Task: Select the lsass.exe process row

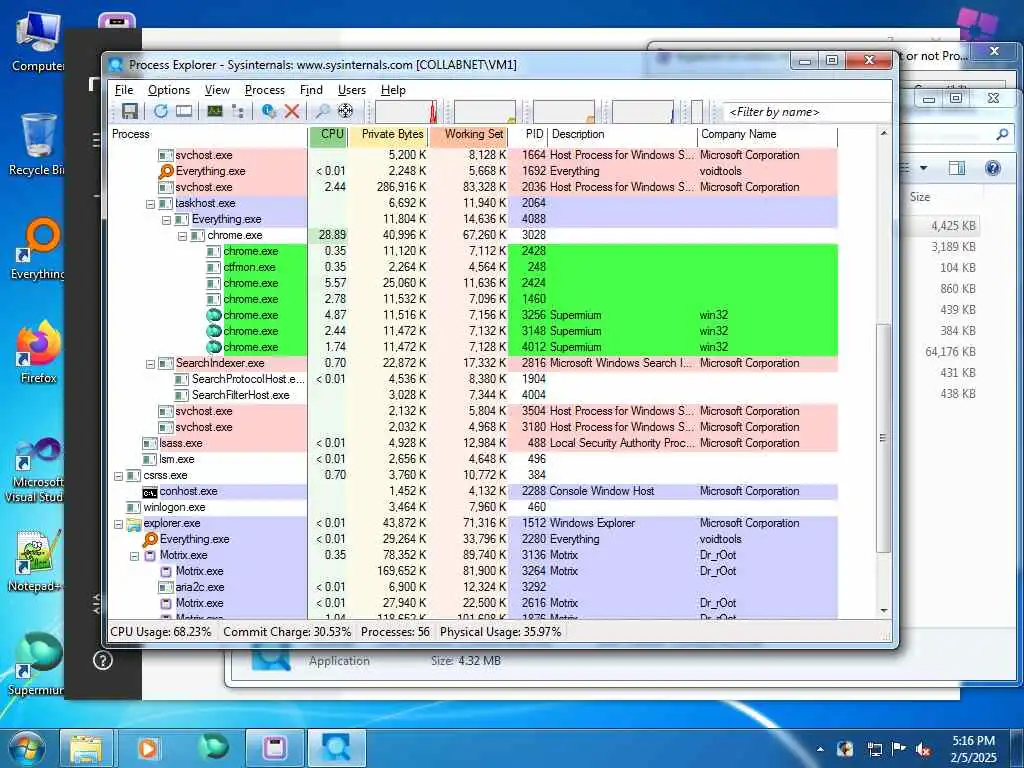Action: 474,443
